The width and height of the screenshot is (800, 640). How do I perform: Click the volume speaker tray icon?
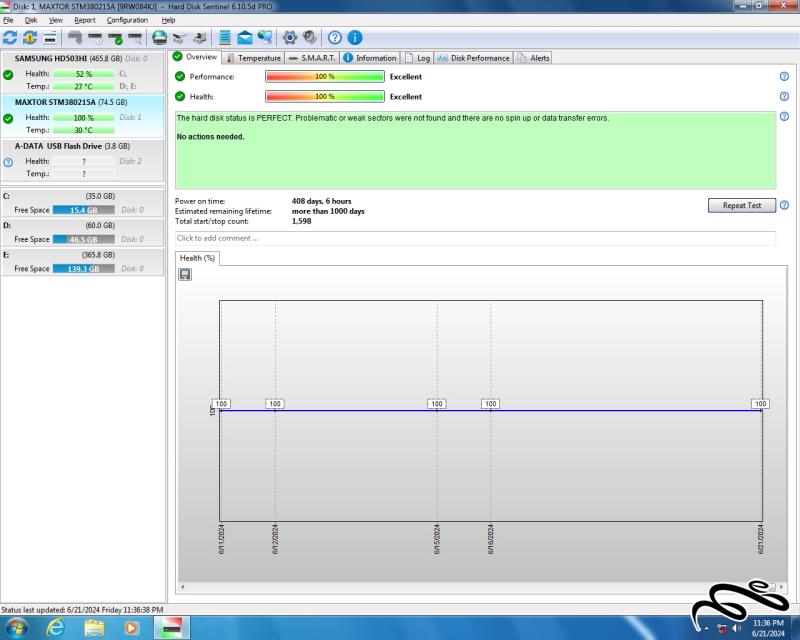click(736, 628)
